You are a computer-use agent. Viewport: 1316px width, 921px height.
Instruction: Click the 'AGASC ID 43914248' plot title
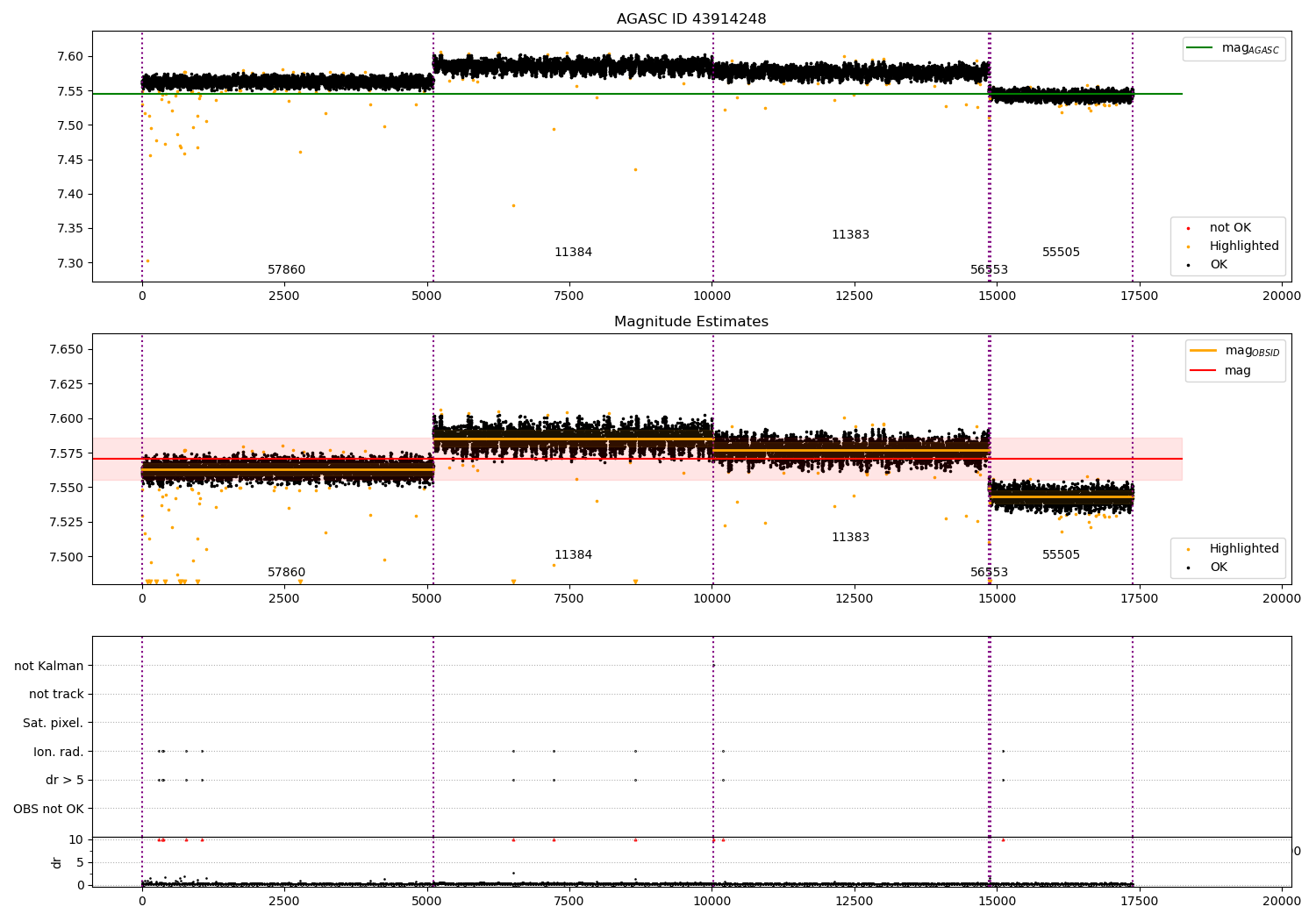tap(691, 19)
